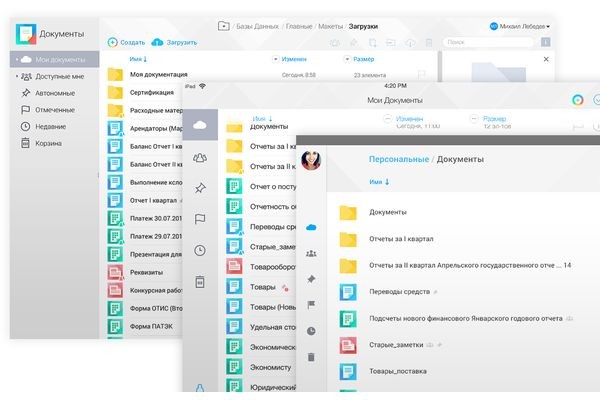Open the Документы app logo in the web window
Screen dimensions: 600x400
26,34
